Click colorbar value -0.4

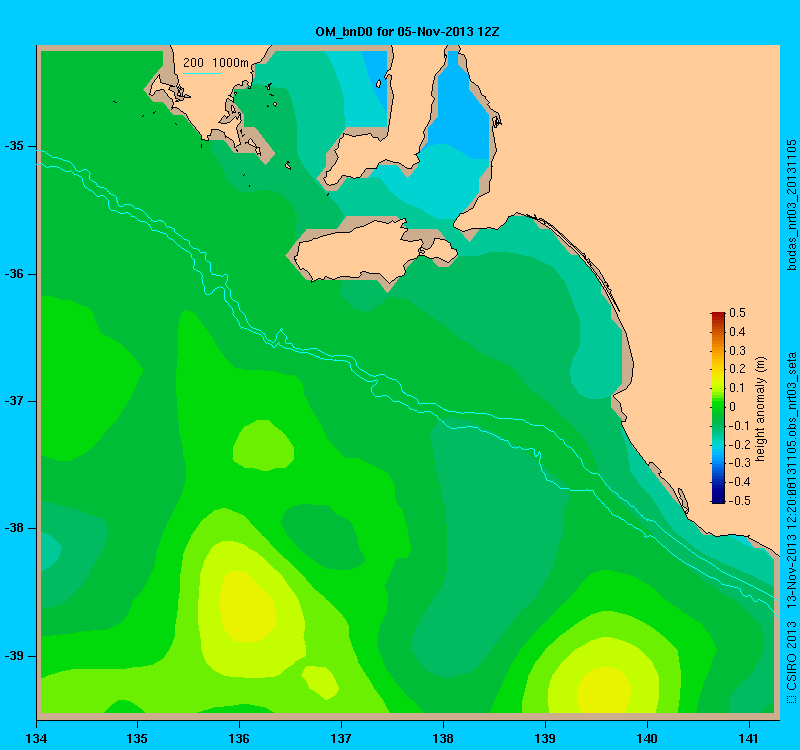738,482
